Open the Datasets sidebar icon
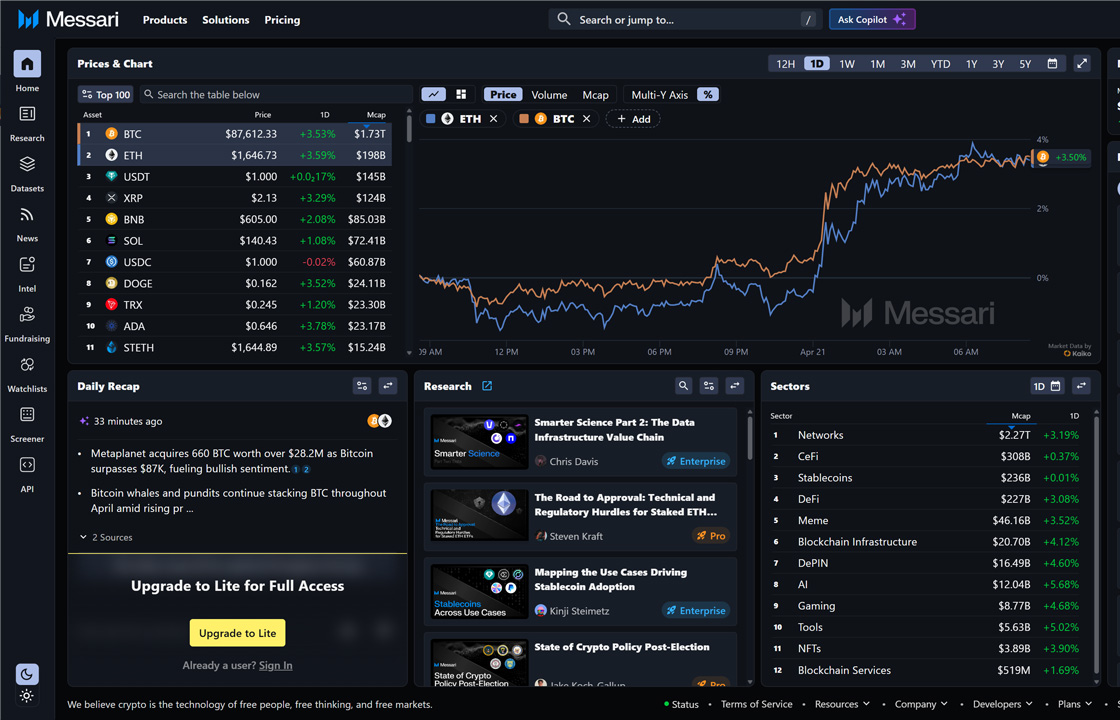The width and height of the screenshot is (1120, 720). 27,164
